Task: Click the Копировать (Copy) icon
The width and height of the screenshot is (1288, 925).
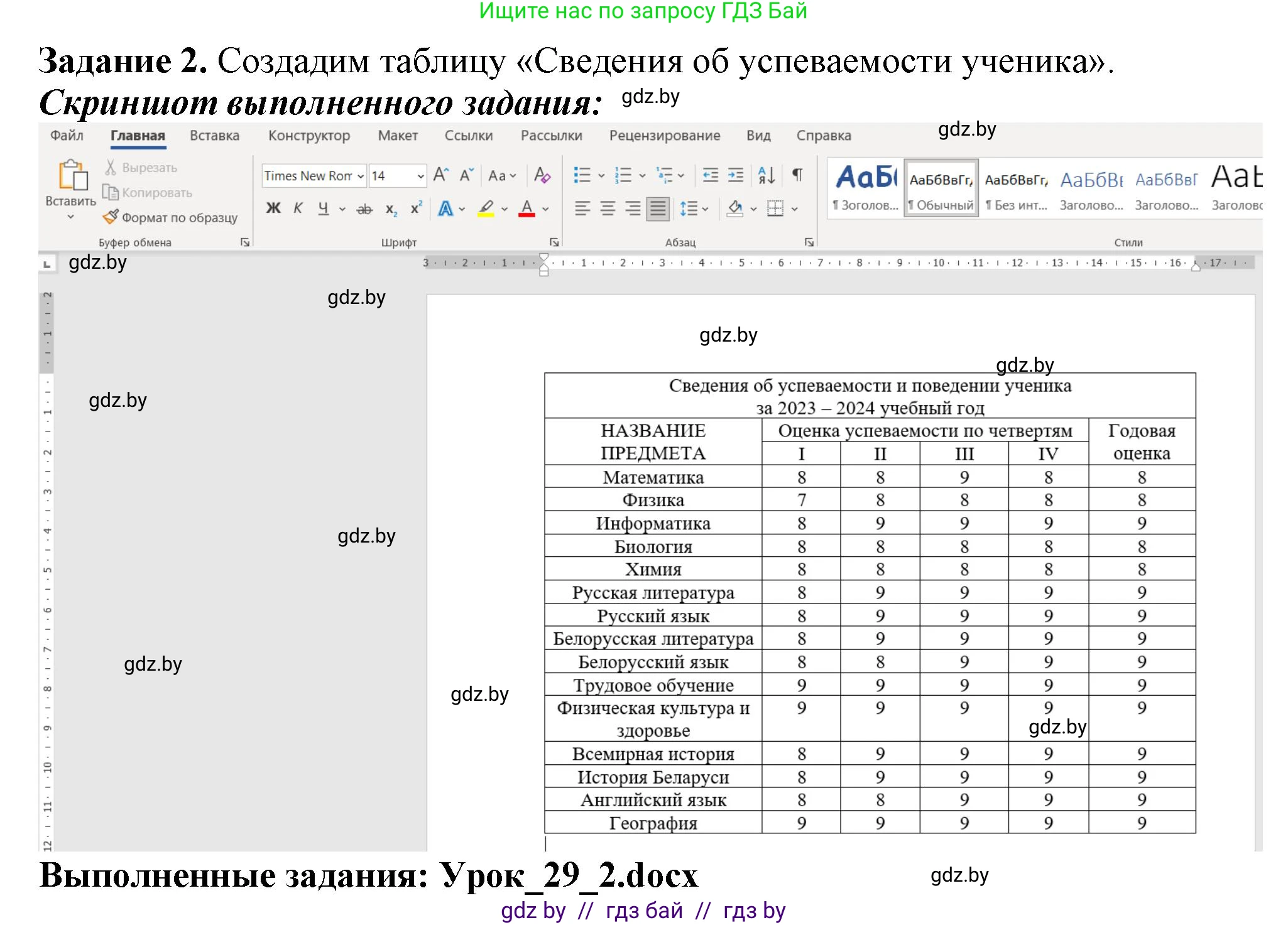Action: point(111,192)
